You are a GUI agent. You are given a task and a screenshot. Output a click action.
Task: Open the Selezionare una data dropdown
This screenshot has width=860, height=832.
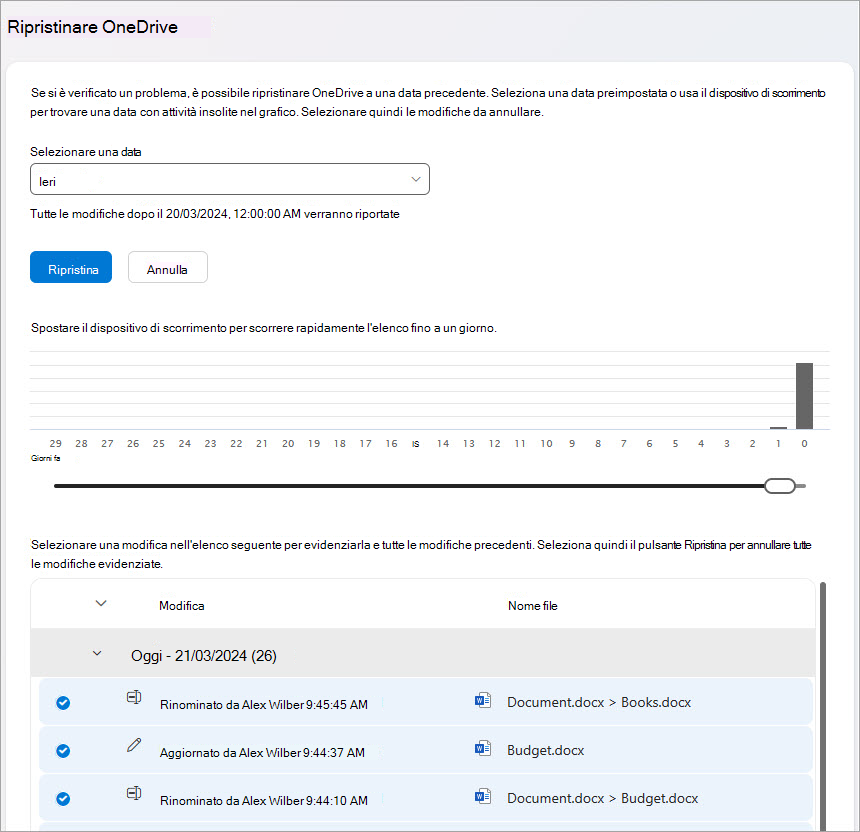click(230, 179)
